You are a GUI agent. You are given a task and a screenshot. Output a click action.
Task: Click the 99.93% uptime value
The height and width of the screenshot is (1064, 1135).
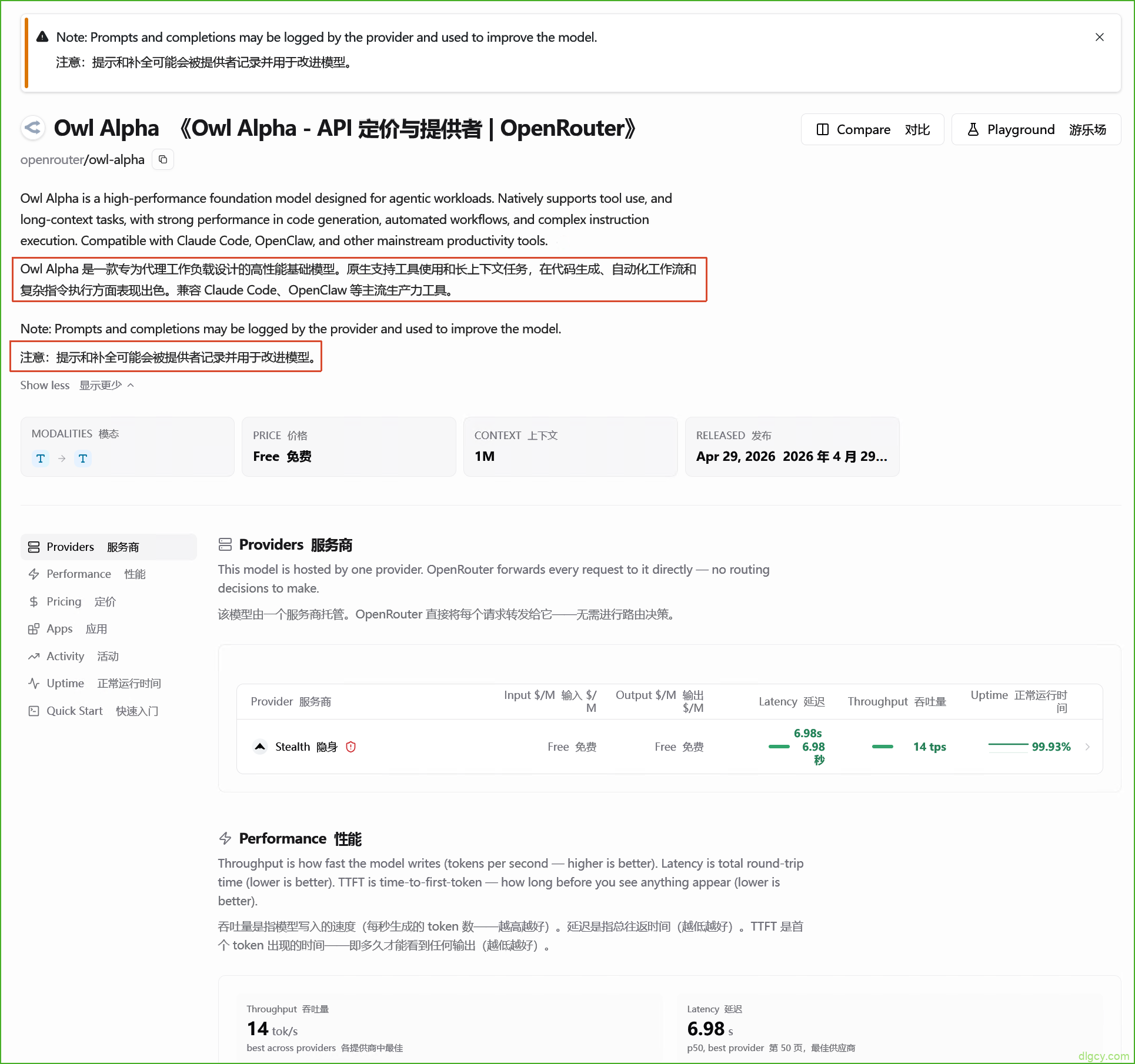pos(1051,747)
